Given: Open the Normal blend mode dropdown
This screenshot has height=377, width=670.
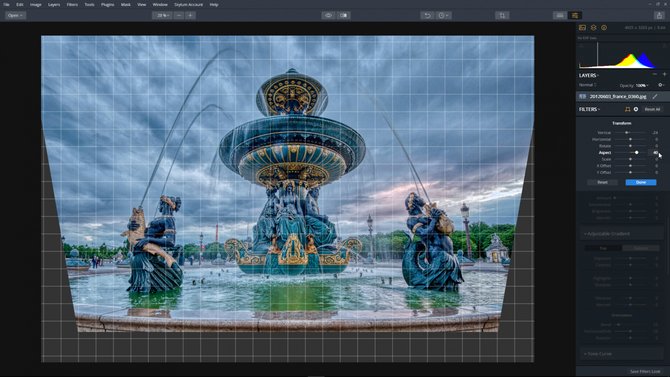Looking at the screenshot, I should [x=588, y=85].
